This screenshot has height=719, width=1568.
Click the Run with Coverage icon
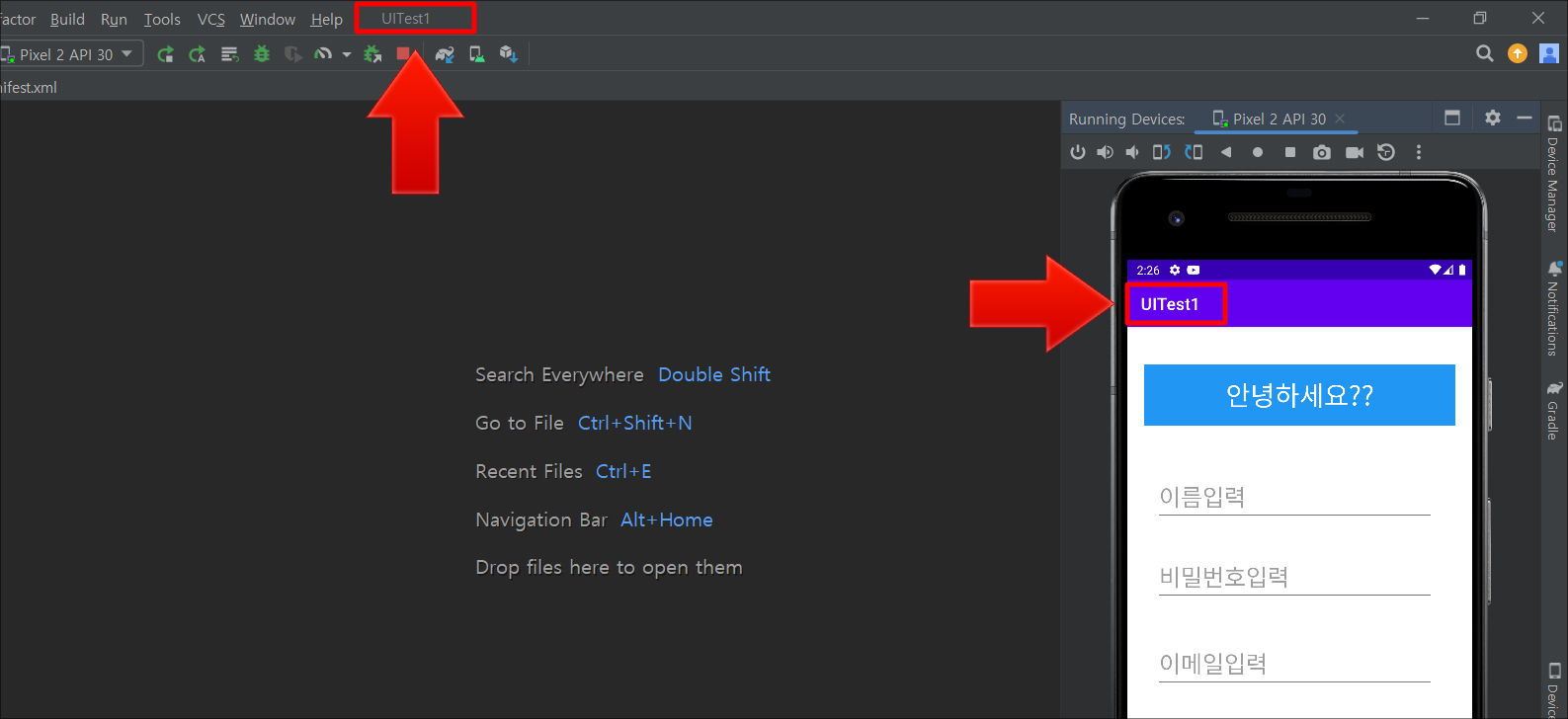click(293, 54)
